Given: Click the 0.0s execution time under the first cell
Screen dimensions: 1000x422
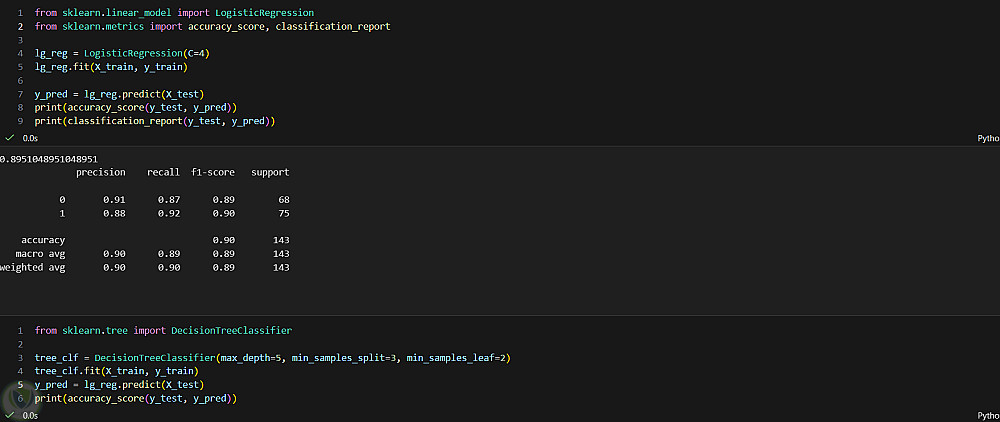Looking at the screenshot, I should [30, 139].
